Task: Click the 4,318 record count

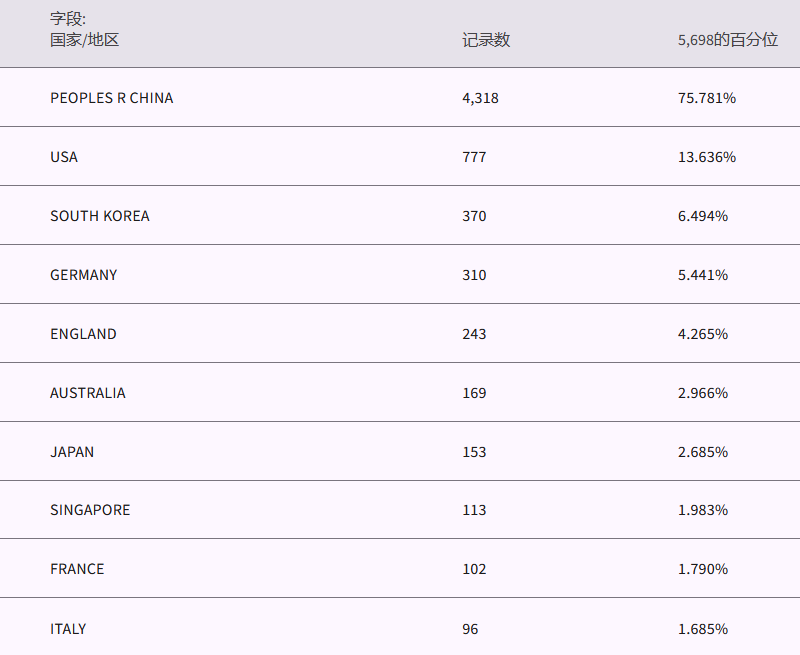Action: [480, 98]
